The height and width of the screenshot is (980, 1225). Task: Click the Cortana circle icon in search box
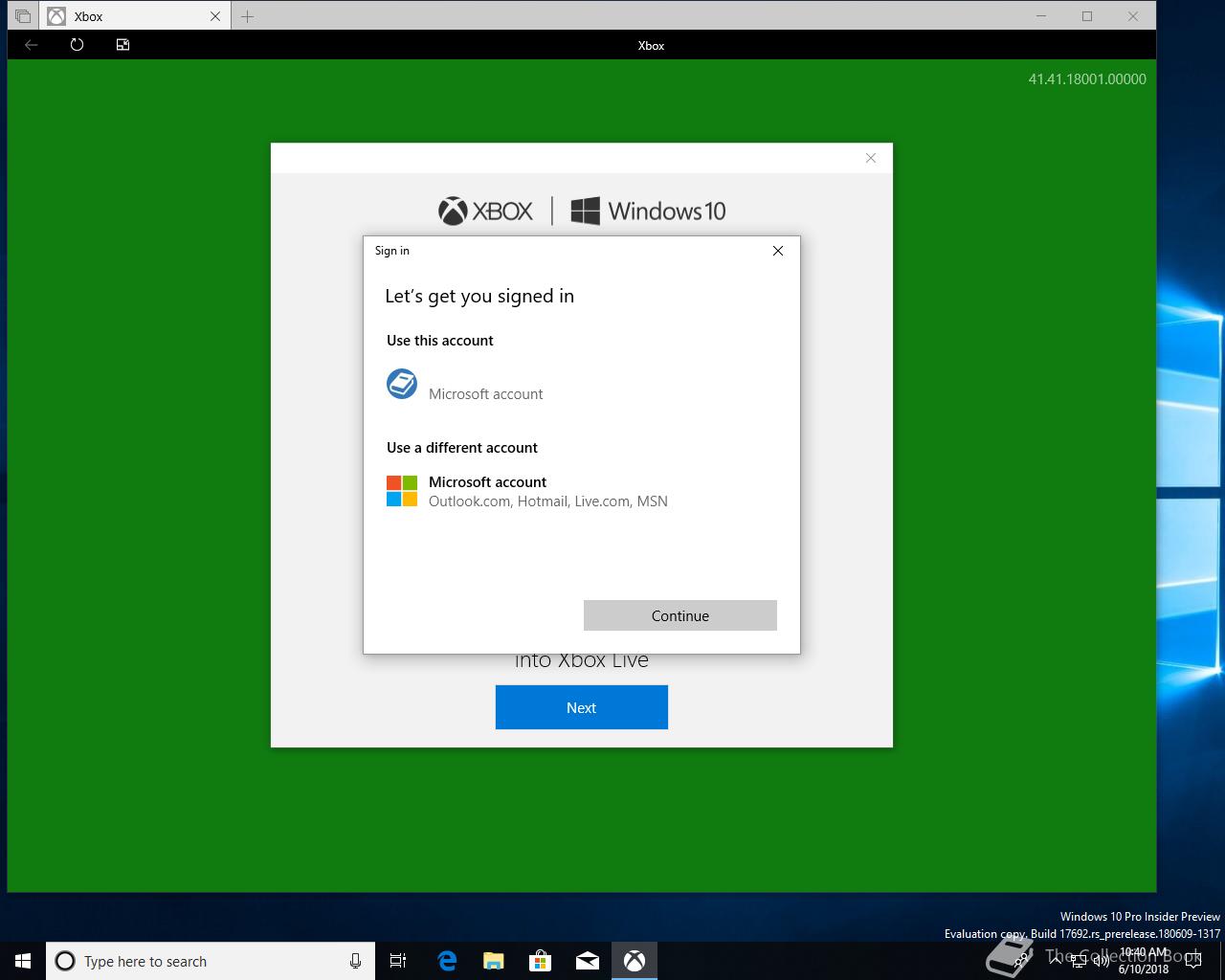(x=65, y=961)
